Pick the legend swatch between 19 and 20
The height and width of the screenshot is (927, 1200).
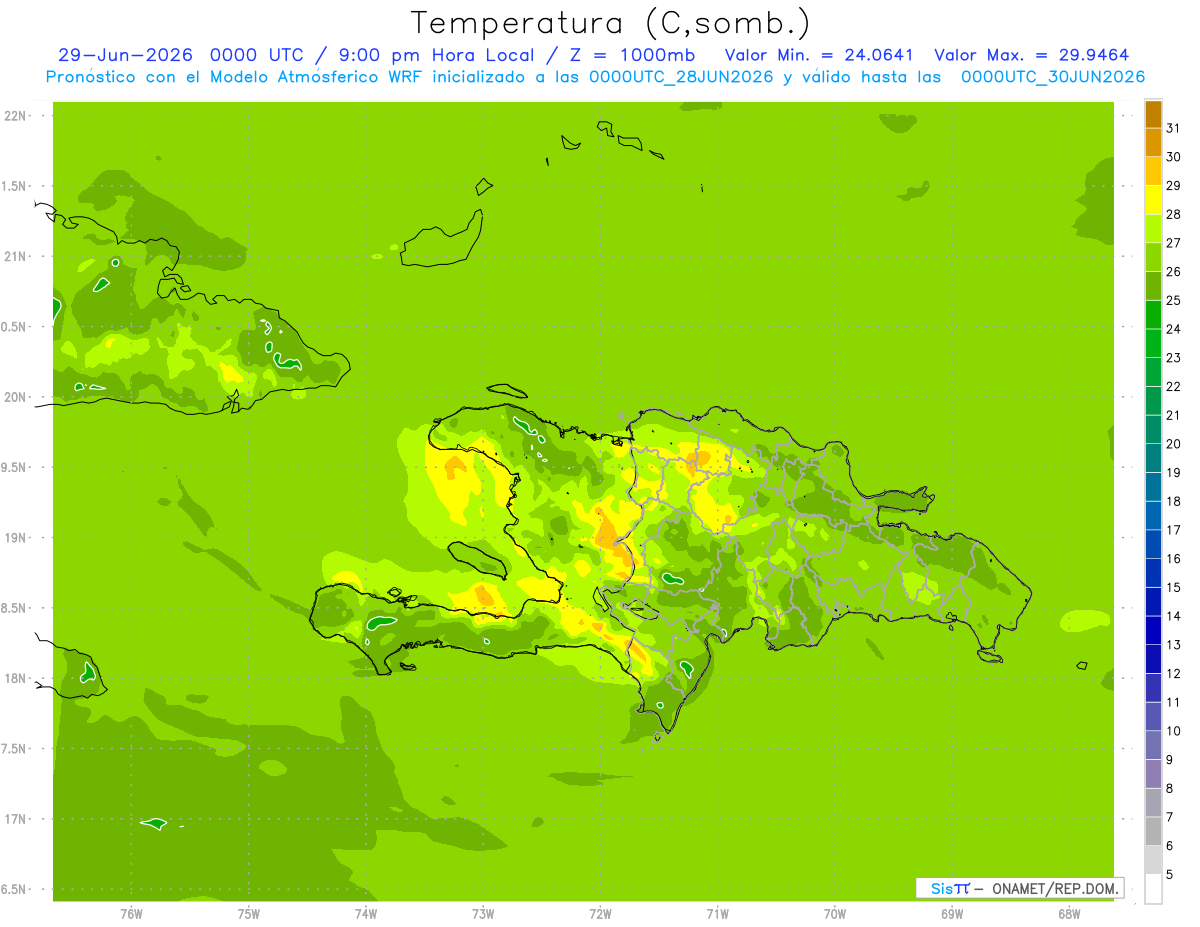click(x=1153, y=458)
